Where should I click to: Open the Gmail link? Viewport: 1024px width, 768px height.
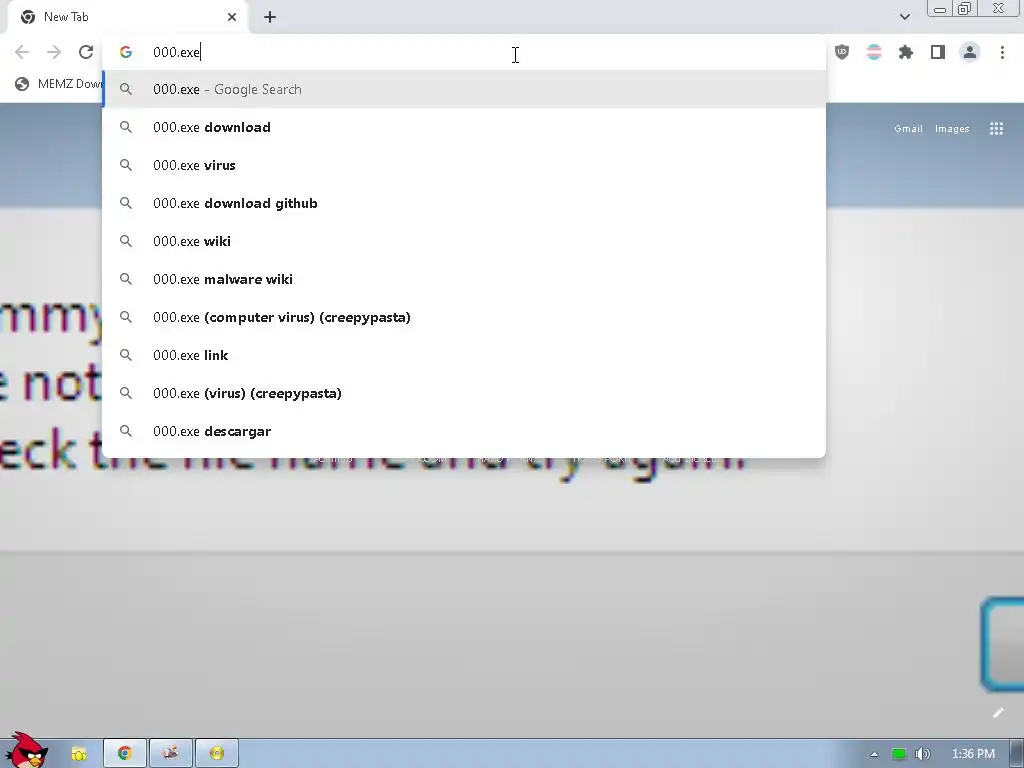pos(908,129)
